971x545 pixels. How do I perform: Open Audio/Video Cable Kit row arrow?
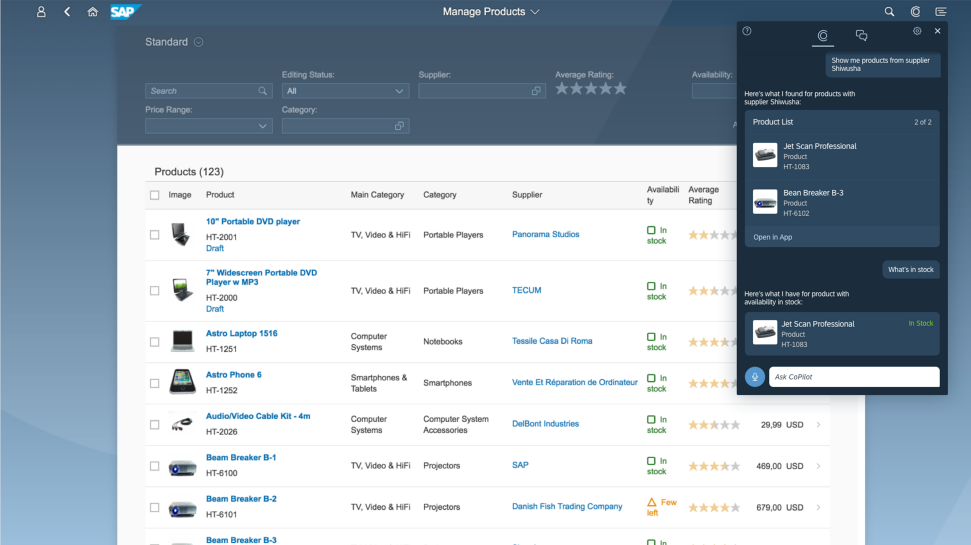[818, 425]
